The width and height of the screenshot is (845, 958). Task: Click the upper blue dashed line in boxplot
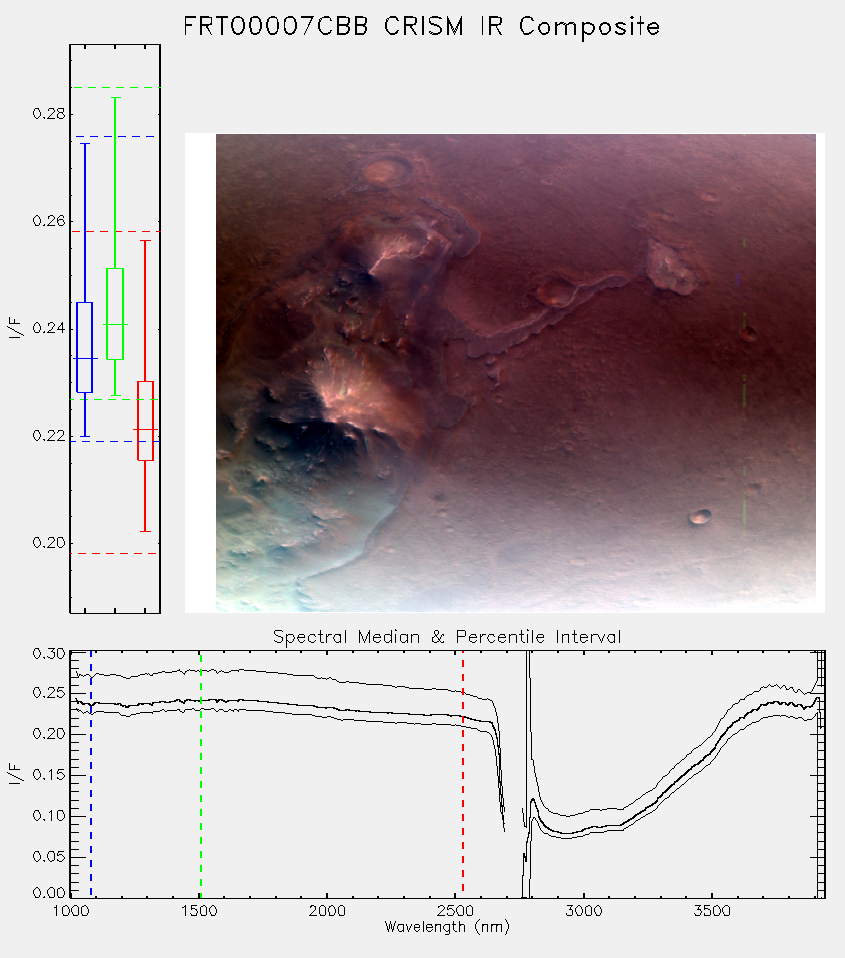pos(115,137)
